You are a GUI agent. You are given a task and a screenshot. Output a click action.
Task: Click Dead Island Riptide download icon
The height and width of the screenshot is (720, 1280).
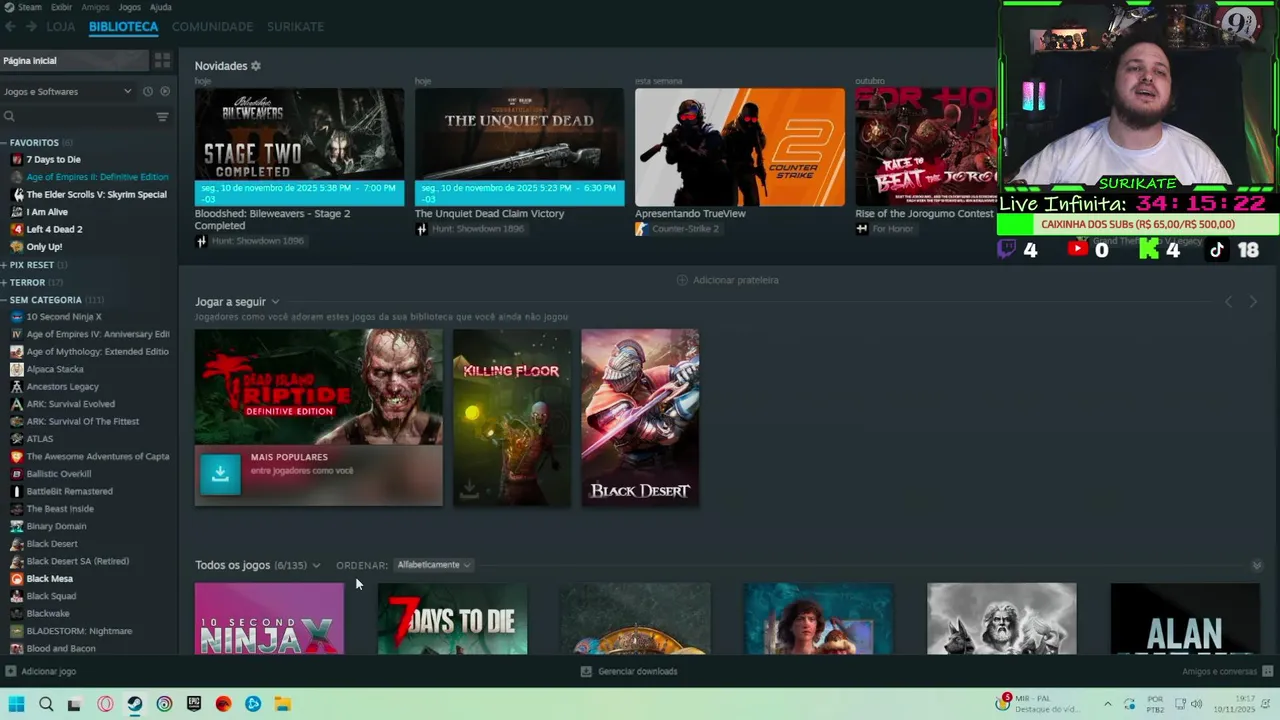220,475
